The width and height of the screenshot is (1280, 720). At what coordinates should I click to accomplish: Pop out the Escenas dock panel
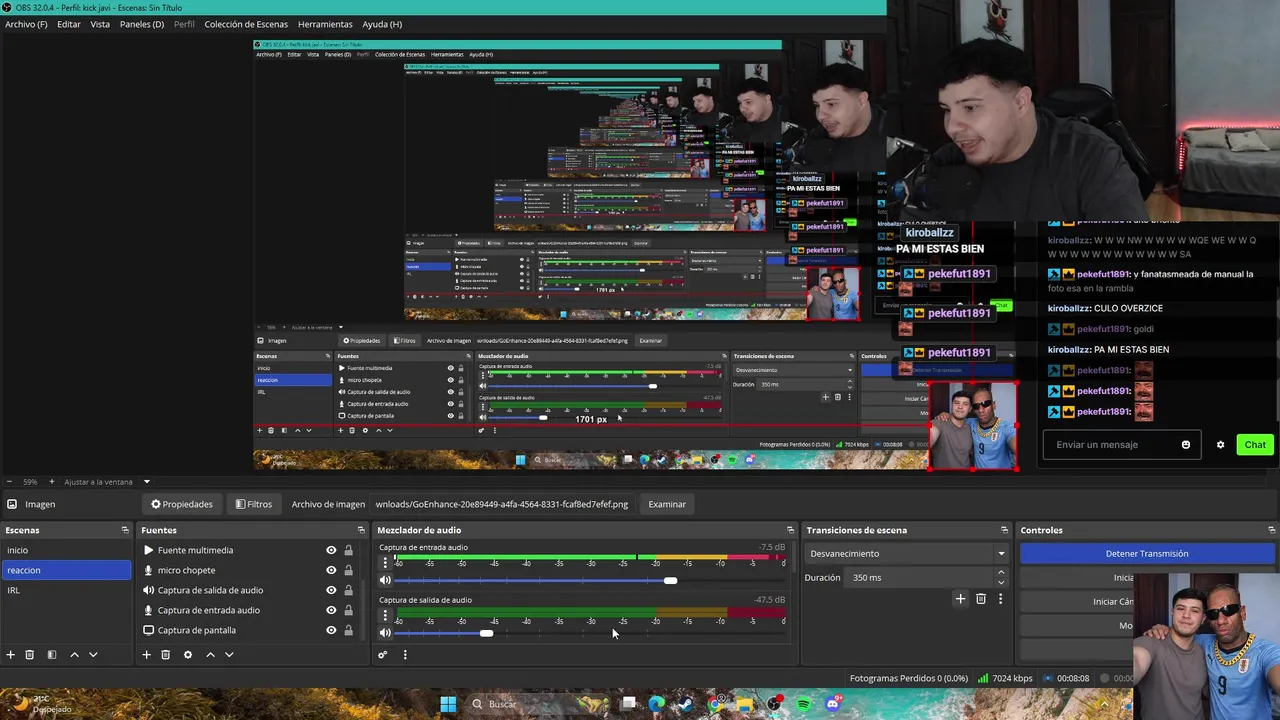pyautogui.click(x=125, y=530)
